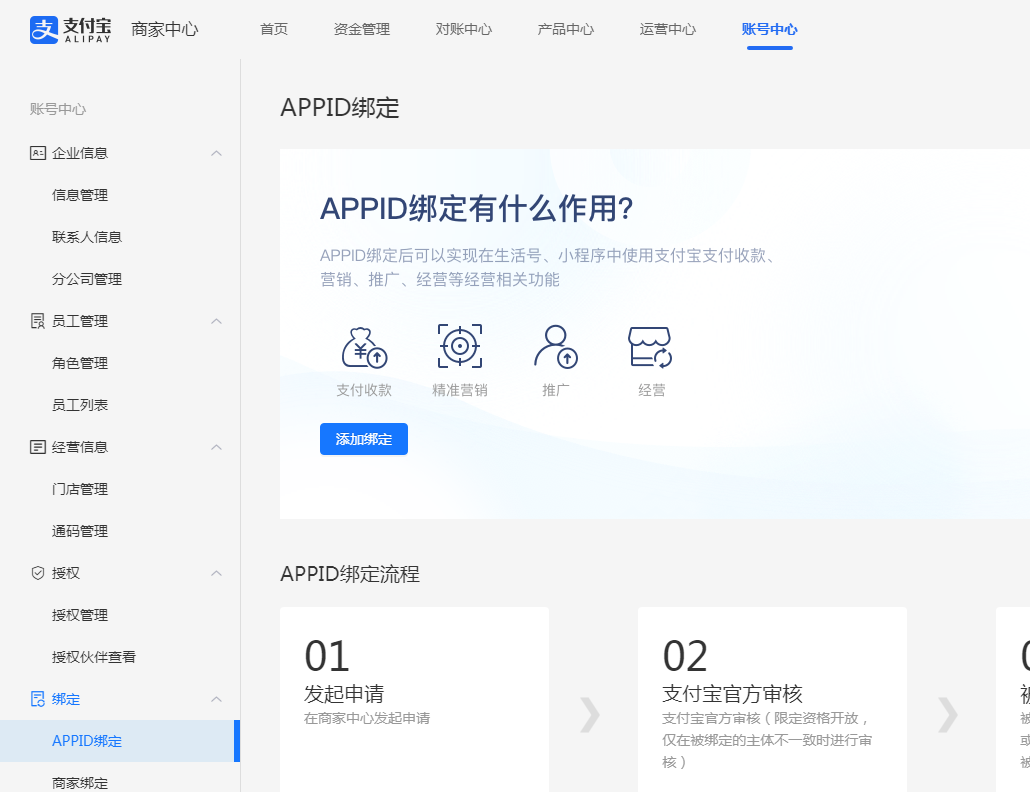Image resolution: width=1030 pixels, height=792 pixels.
Task: Open 信息管理 in the sidebar
Action: click(80, 195)
